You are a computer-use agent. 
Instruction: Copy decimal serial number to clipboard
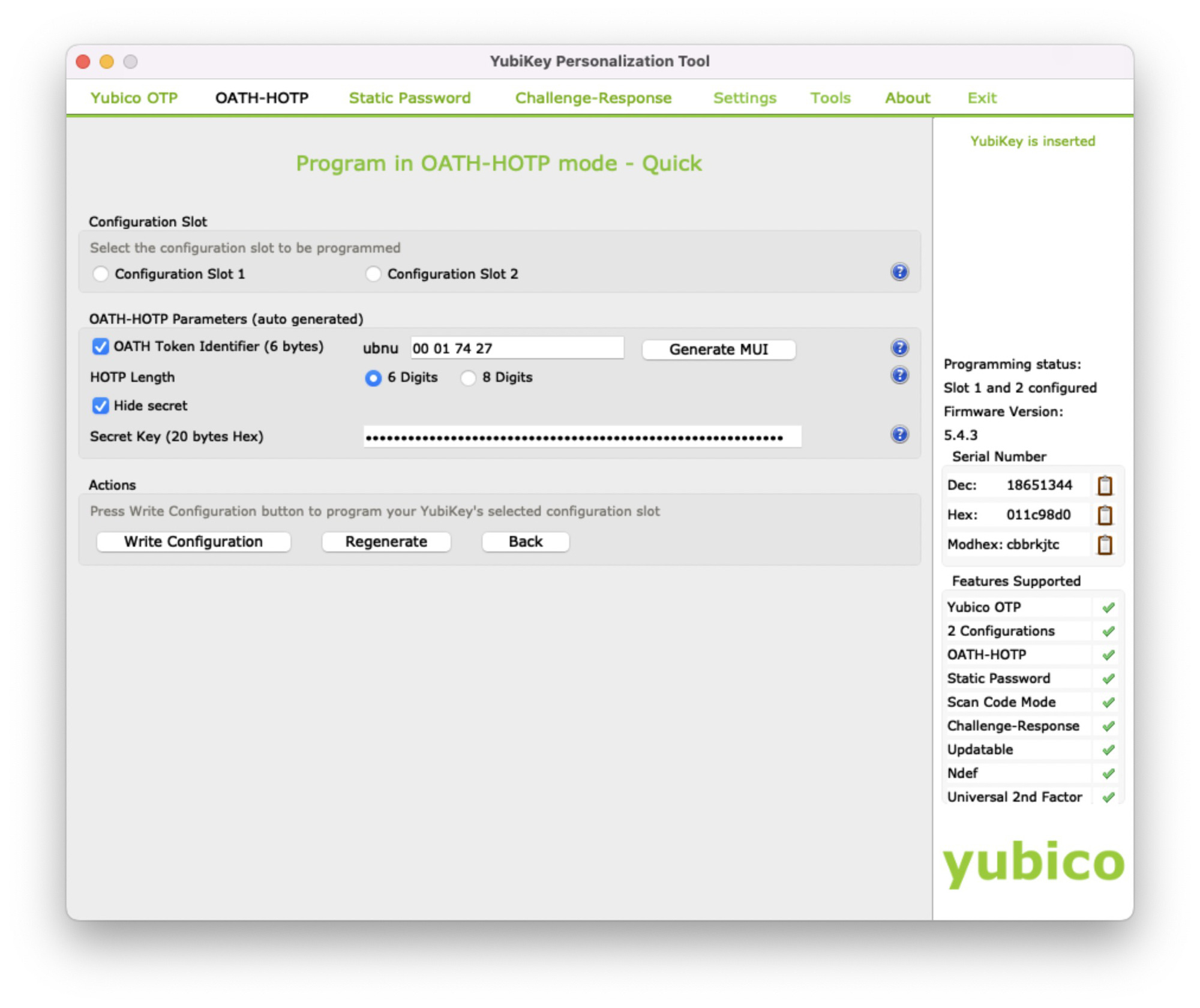pyautogui.click(x=1105, y=485)
